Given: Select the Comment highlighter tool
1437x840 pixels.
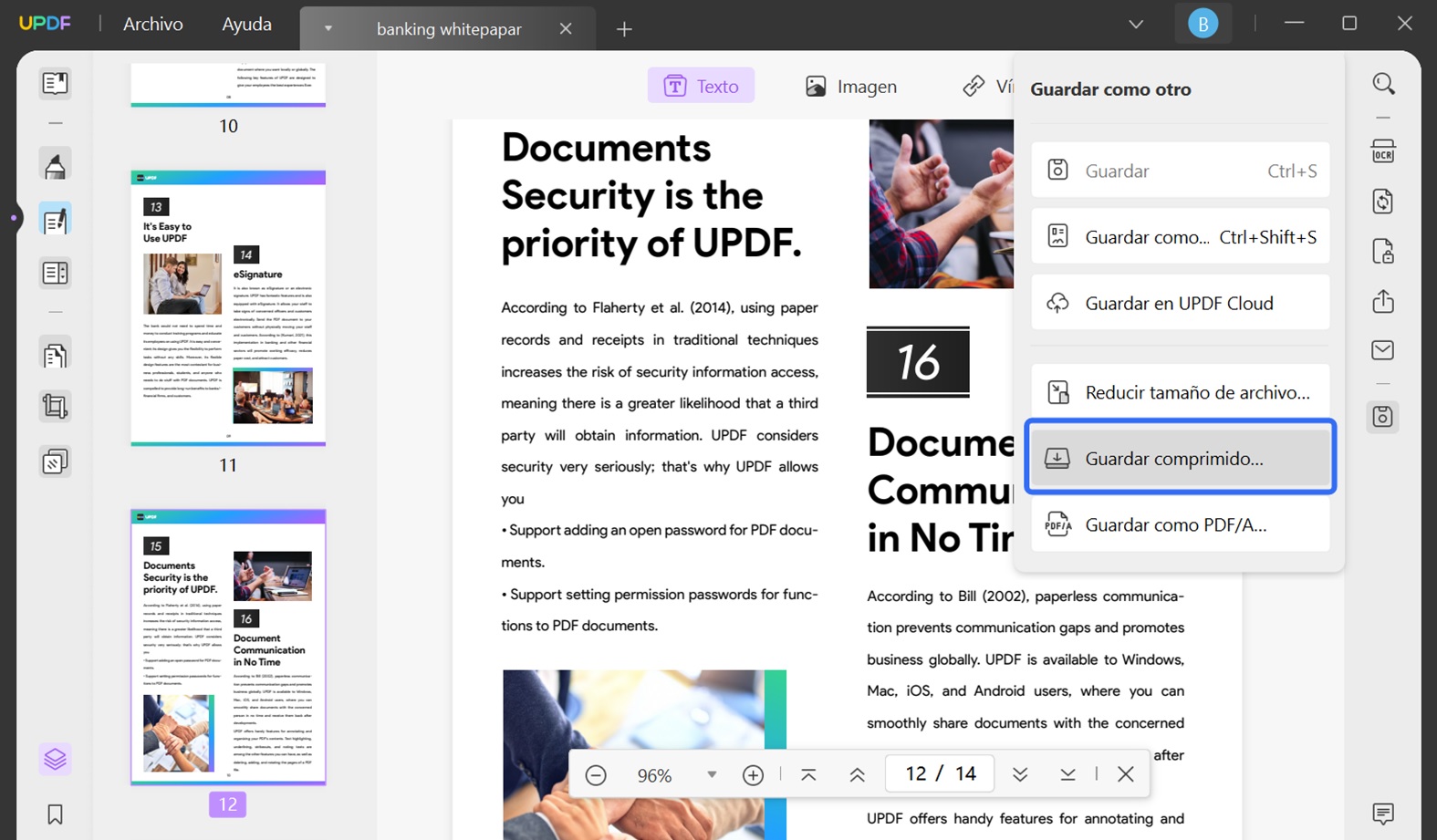Looking at the screenshot, I should click(55, 166).
